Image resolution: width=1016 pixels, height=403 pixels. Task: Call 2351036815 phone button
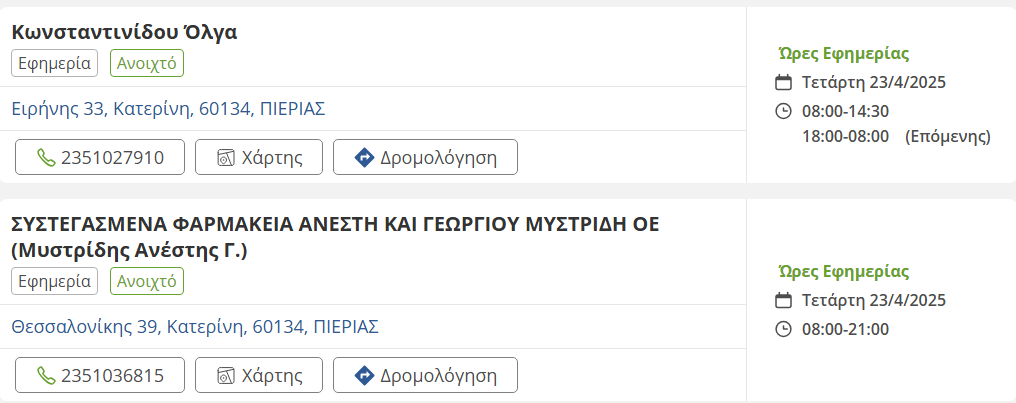(x=100, y=376)
